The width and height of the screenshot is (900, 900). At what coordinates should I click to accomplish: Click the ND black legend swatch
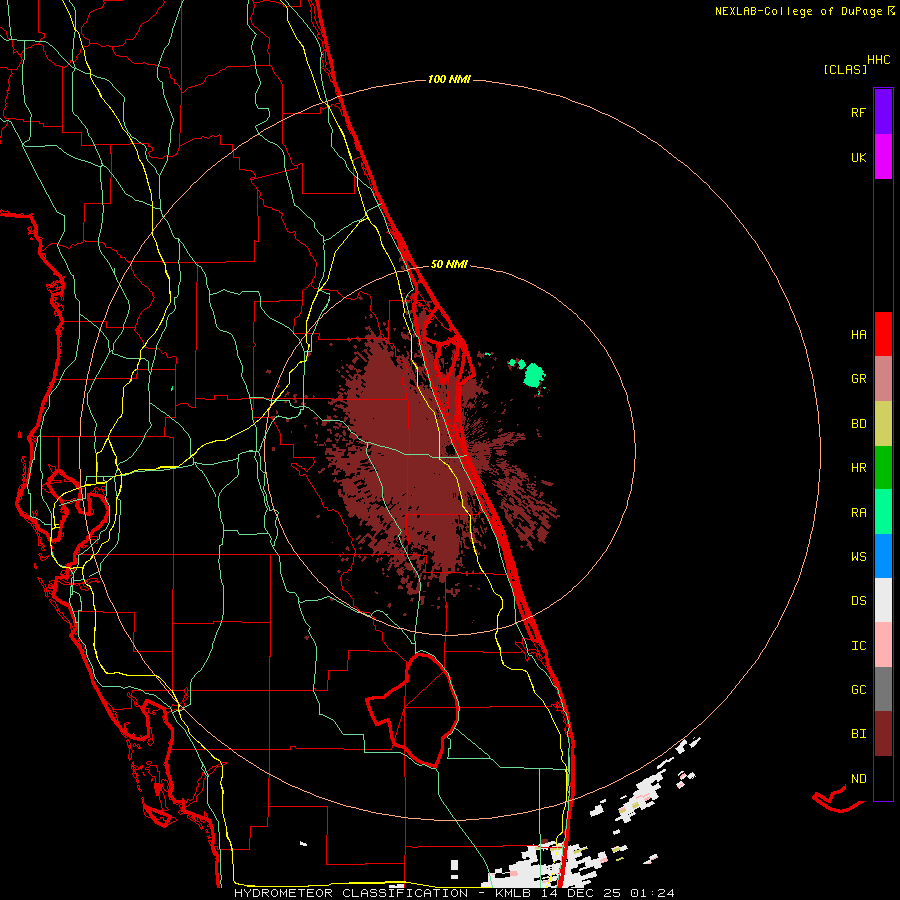(883, 778)
